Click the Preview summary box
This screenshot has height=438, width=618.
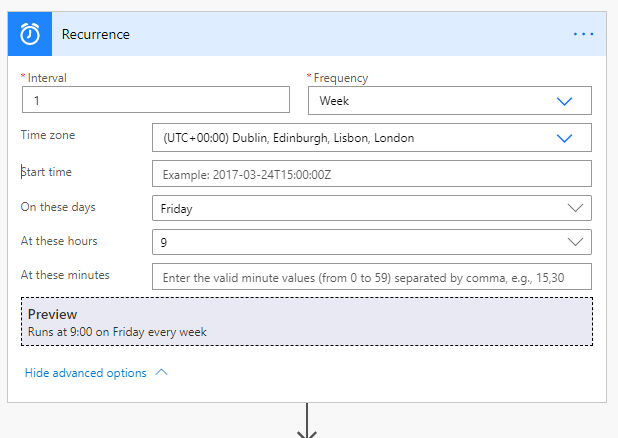306,322
